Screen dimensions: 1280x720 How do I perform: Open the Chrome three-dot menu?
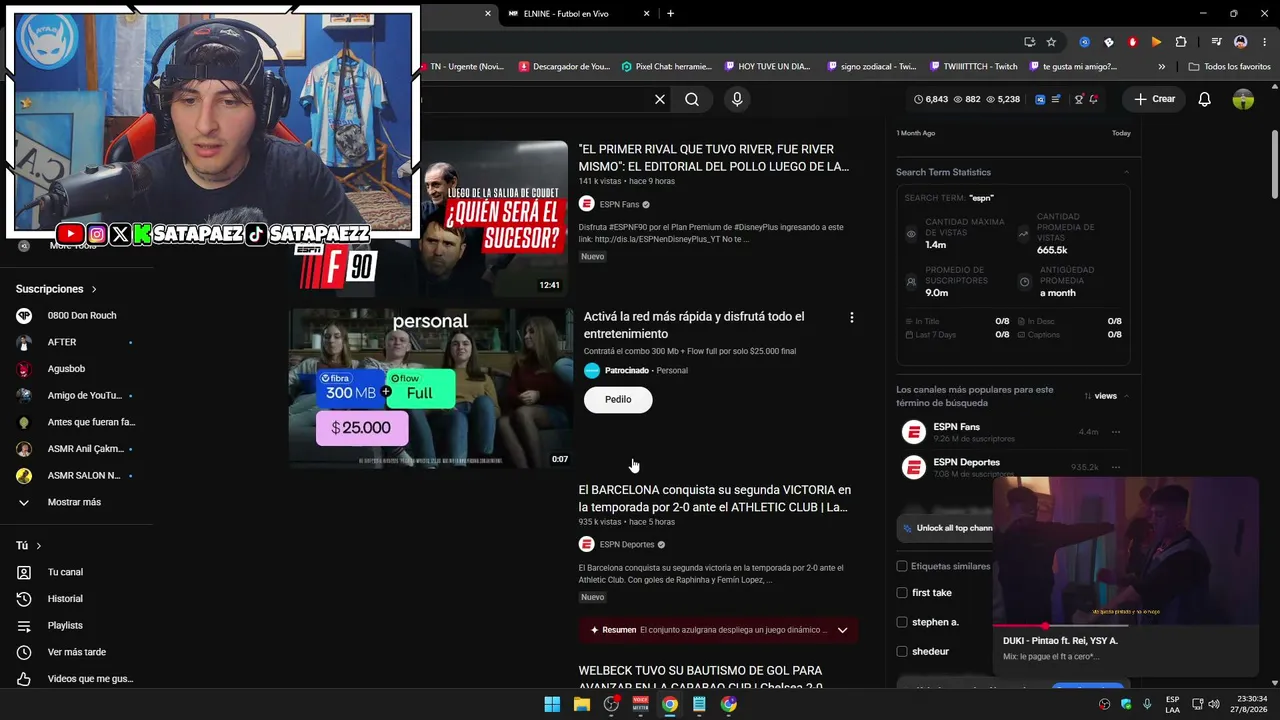coord(1263,42)
